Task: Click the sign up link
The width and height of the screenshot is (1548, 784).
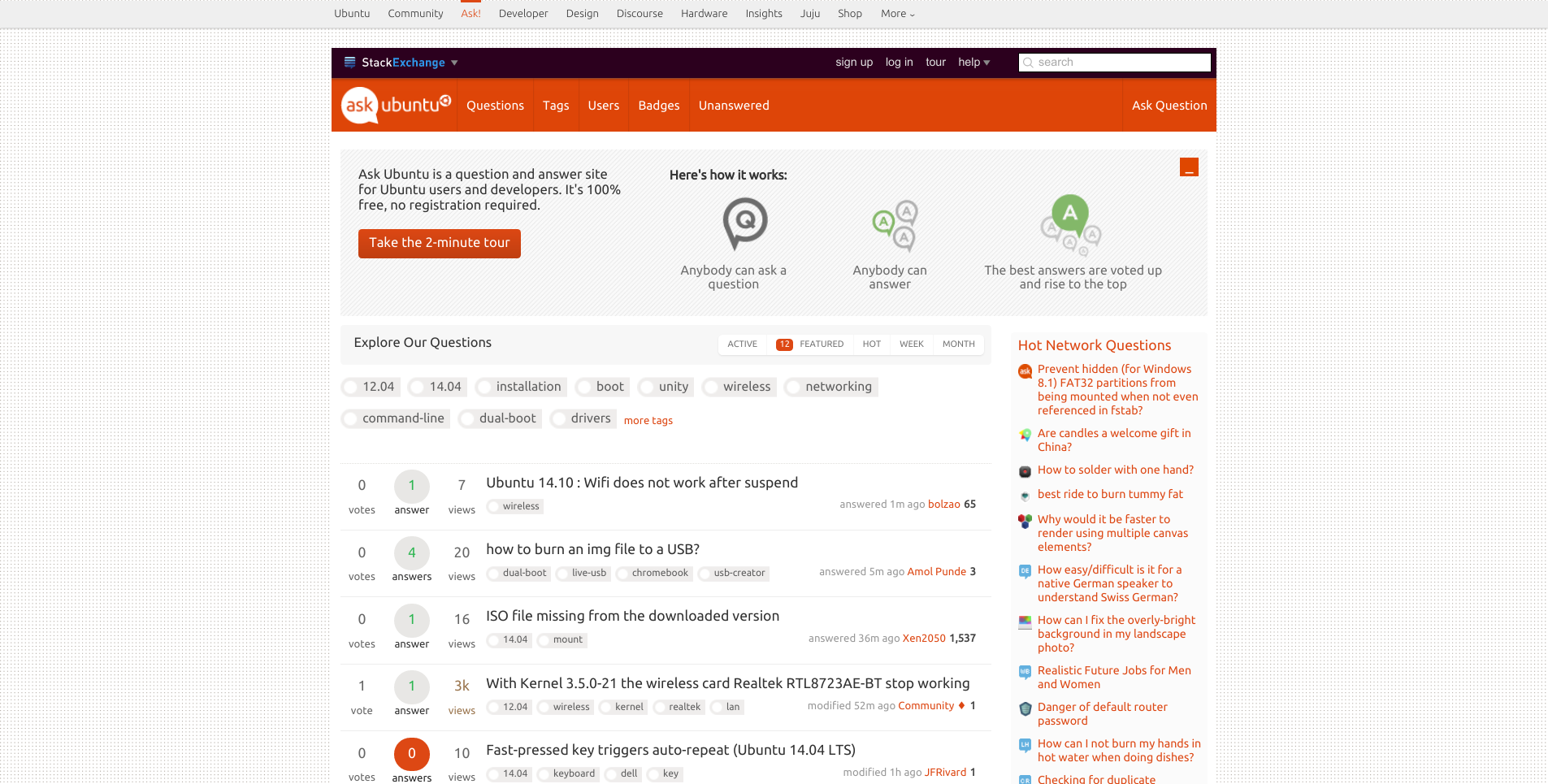Action: 854,63
